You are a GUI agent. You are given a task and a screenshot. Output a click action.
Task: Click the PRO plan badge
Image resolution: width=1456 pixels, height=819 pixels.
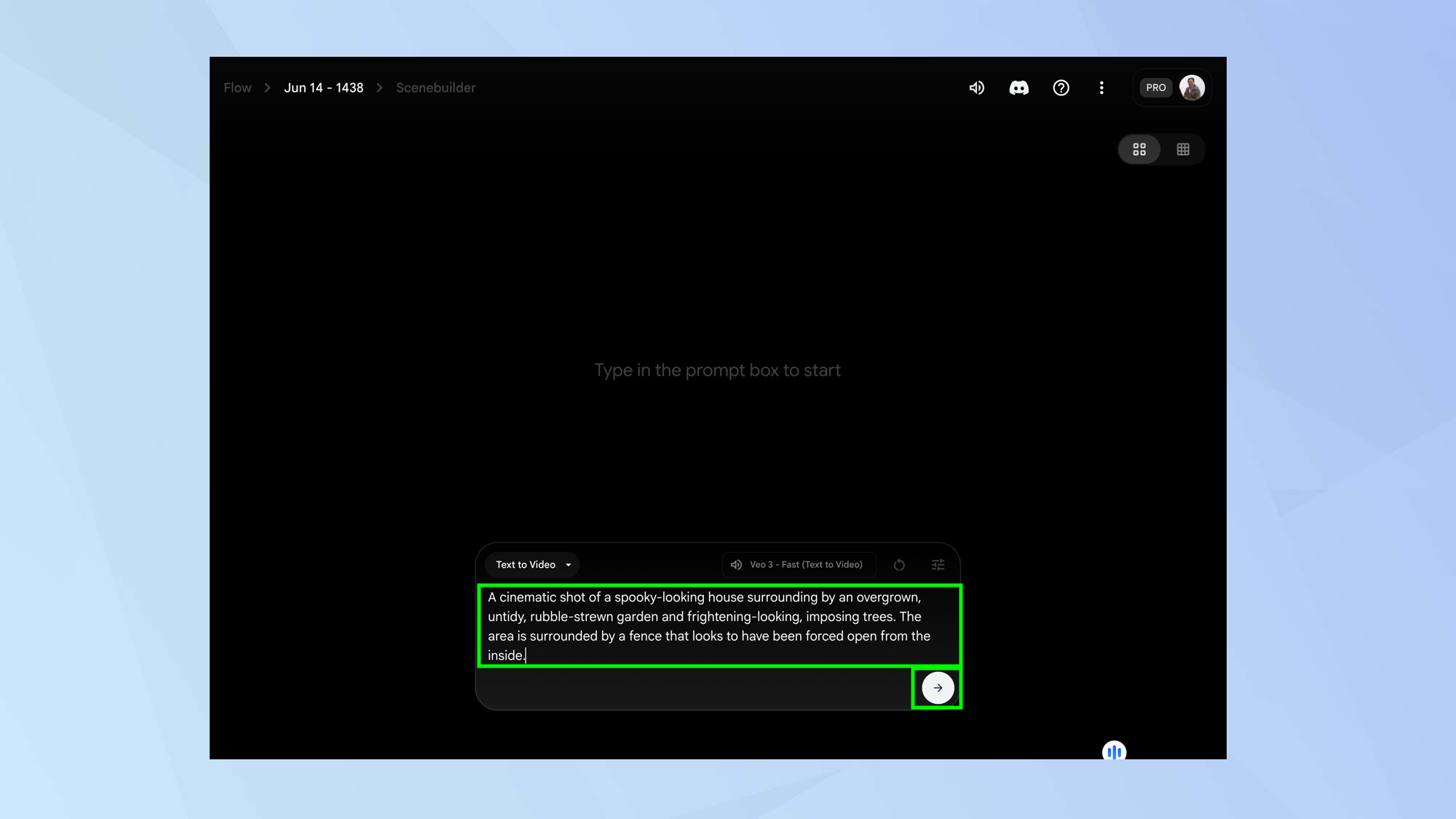[1155, 88]
